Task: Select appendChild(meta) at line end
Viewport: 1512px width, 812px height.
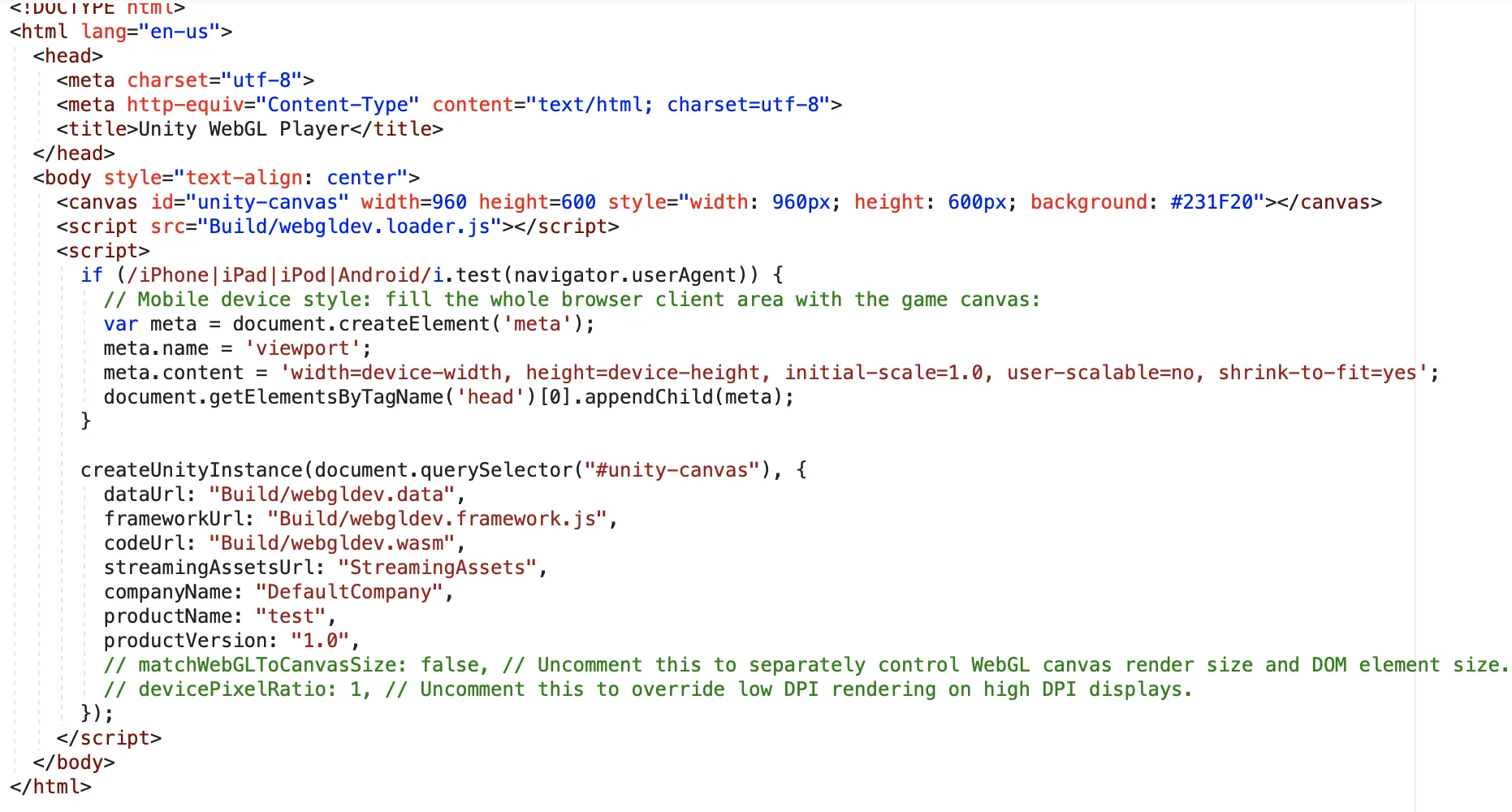Action: click(x=683, y=397)
